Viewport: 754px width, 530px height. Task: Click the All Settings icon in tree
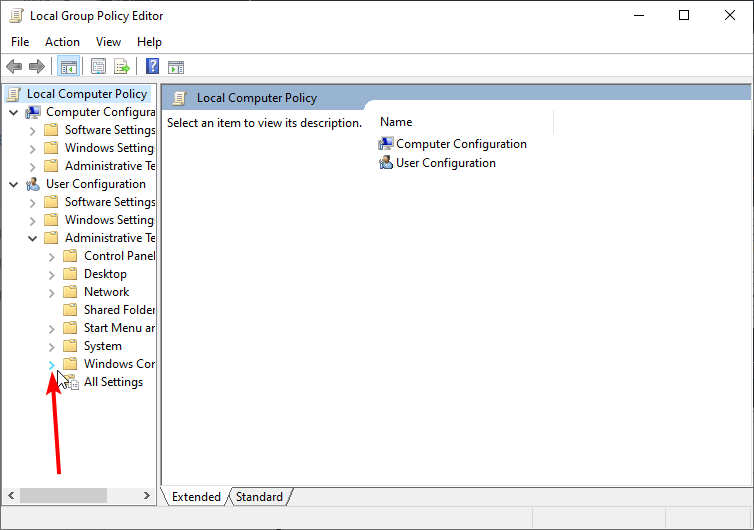[70, 382]
